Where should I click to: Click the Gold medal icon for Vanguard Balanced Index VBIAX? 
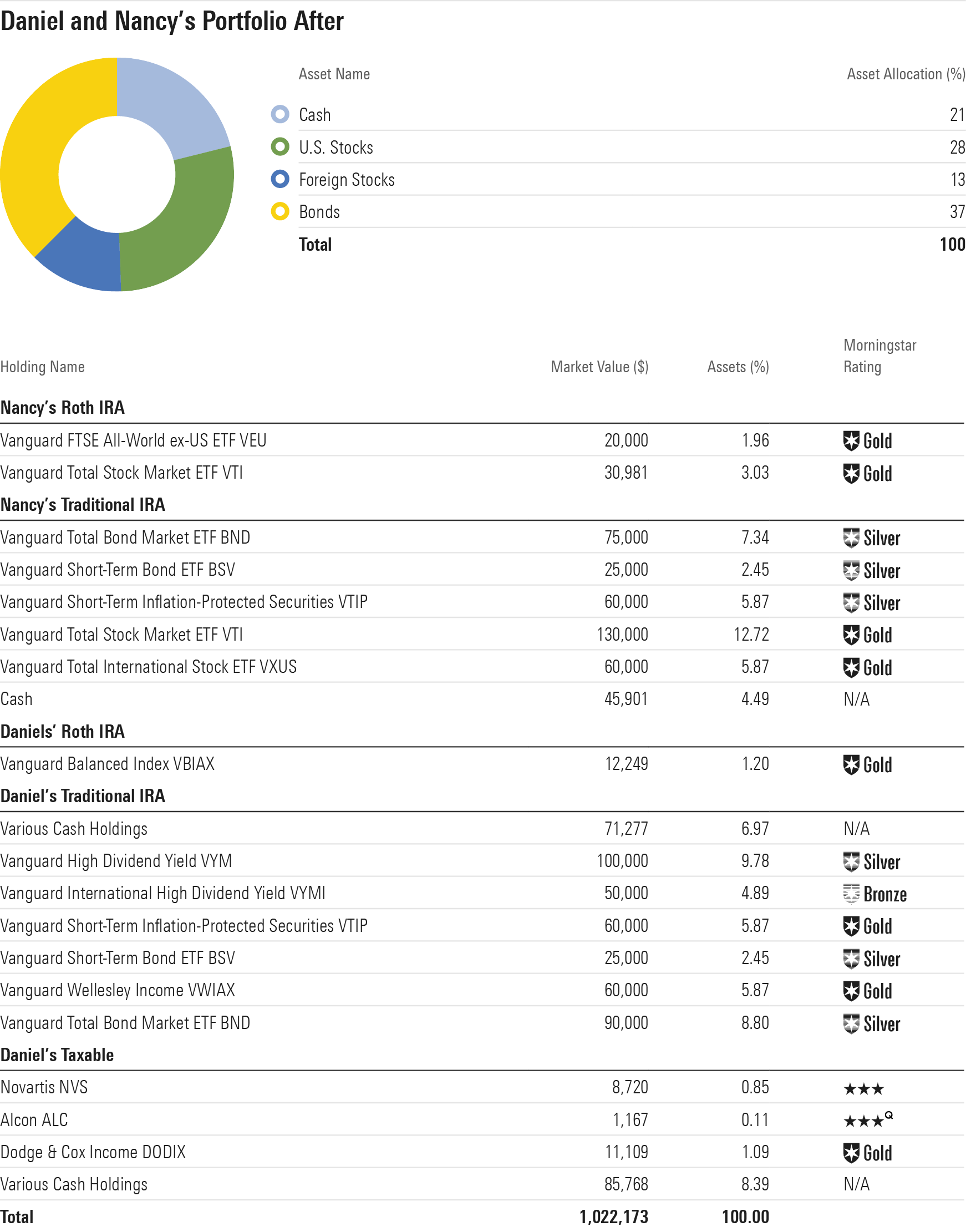point(851,765)
